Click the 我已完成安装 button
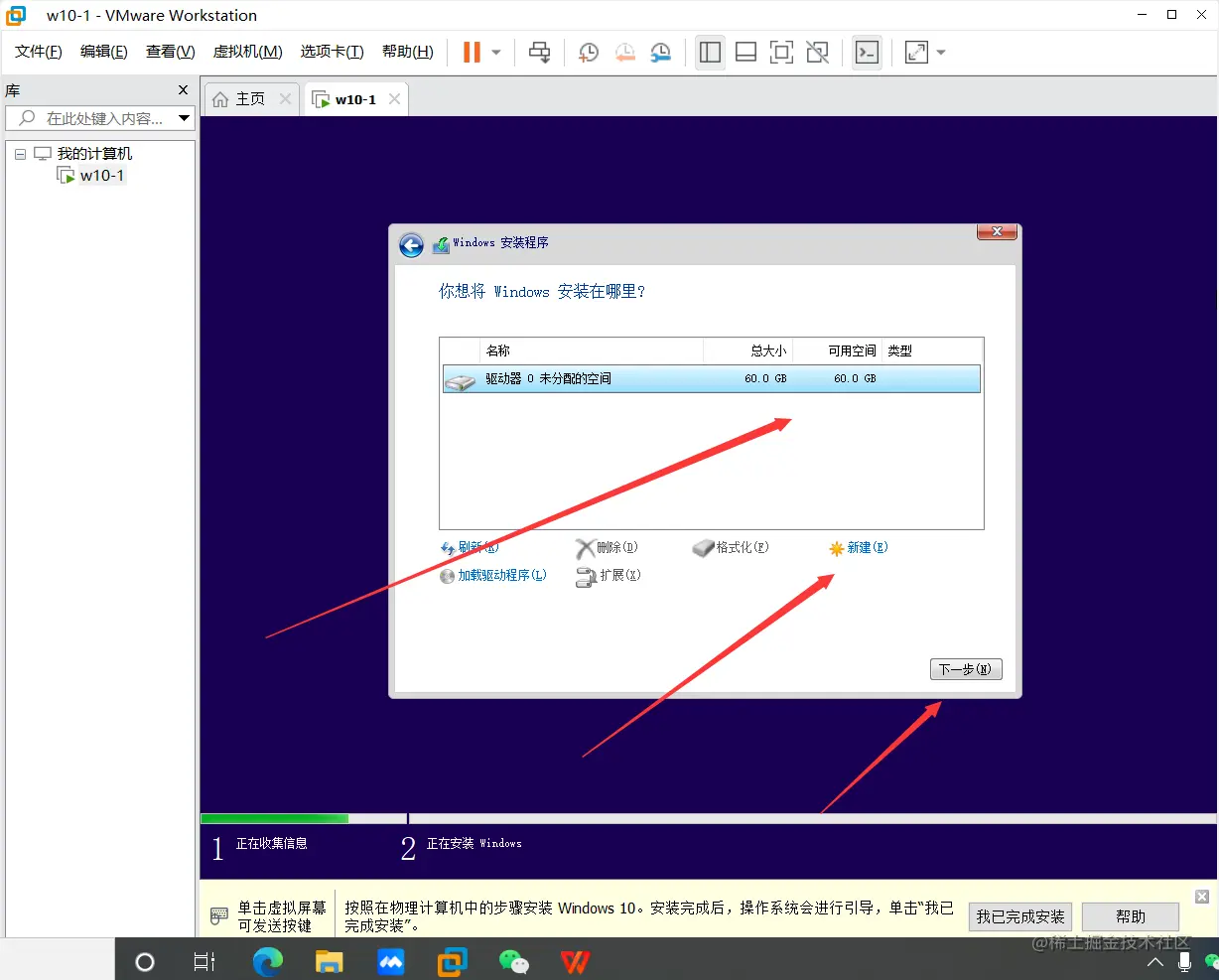The image size is (1219, 980). click(1019, 916)
